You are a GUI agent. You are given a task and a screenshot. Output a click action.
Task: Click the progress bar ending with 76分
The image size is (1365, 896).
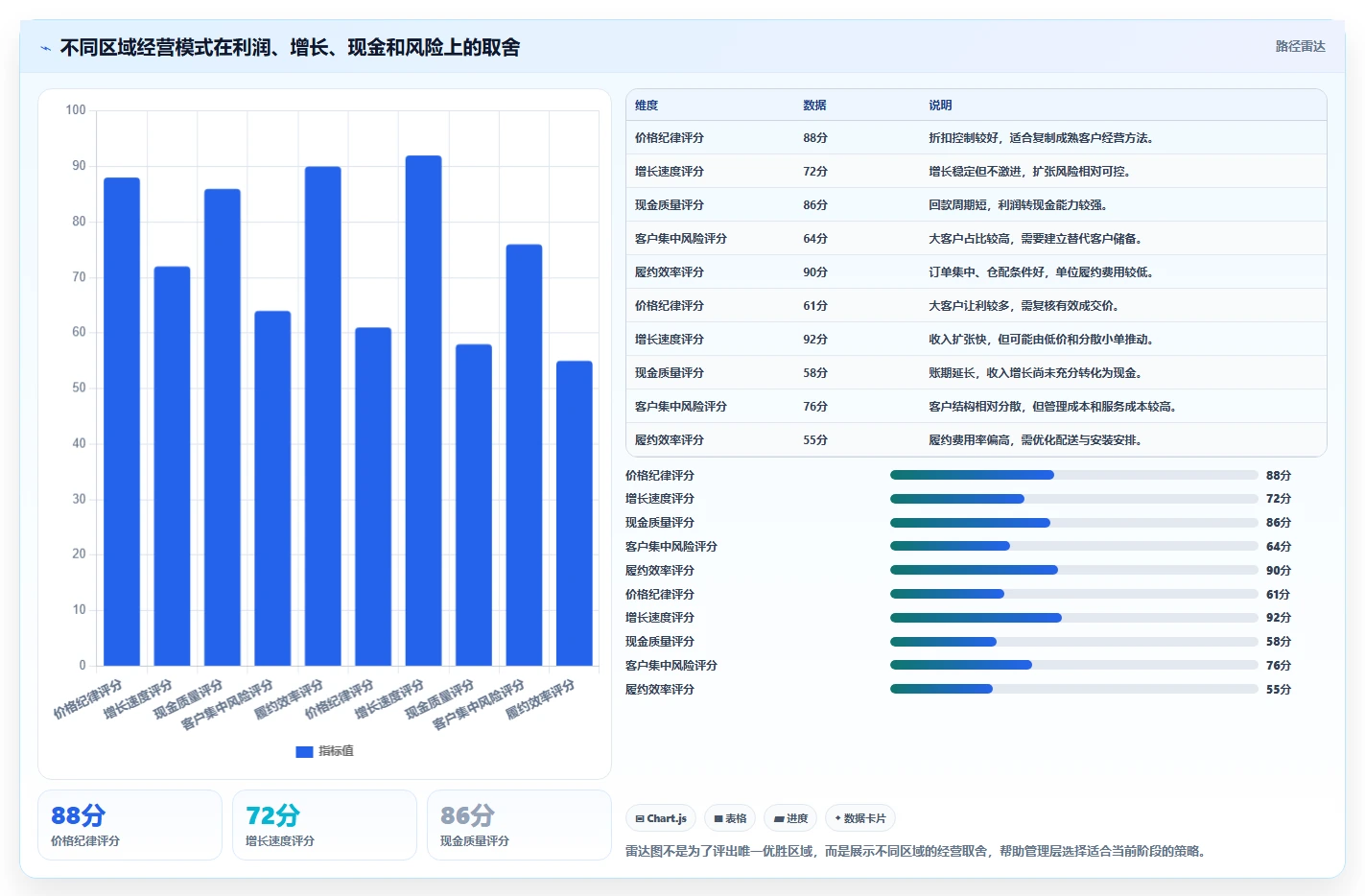(x=1073, y=665)
